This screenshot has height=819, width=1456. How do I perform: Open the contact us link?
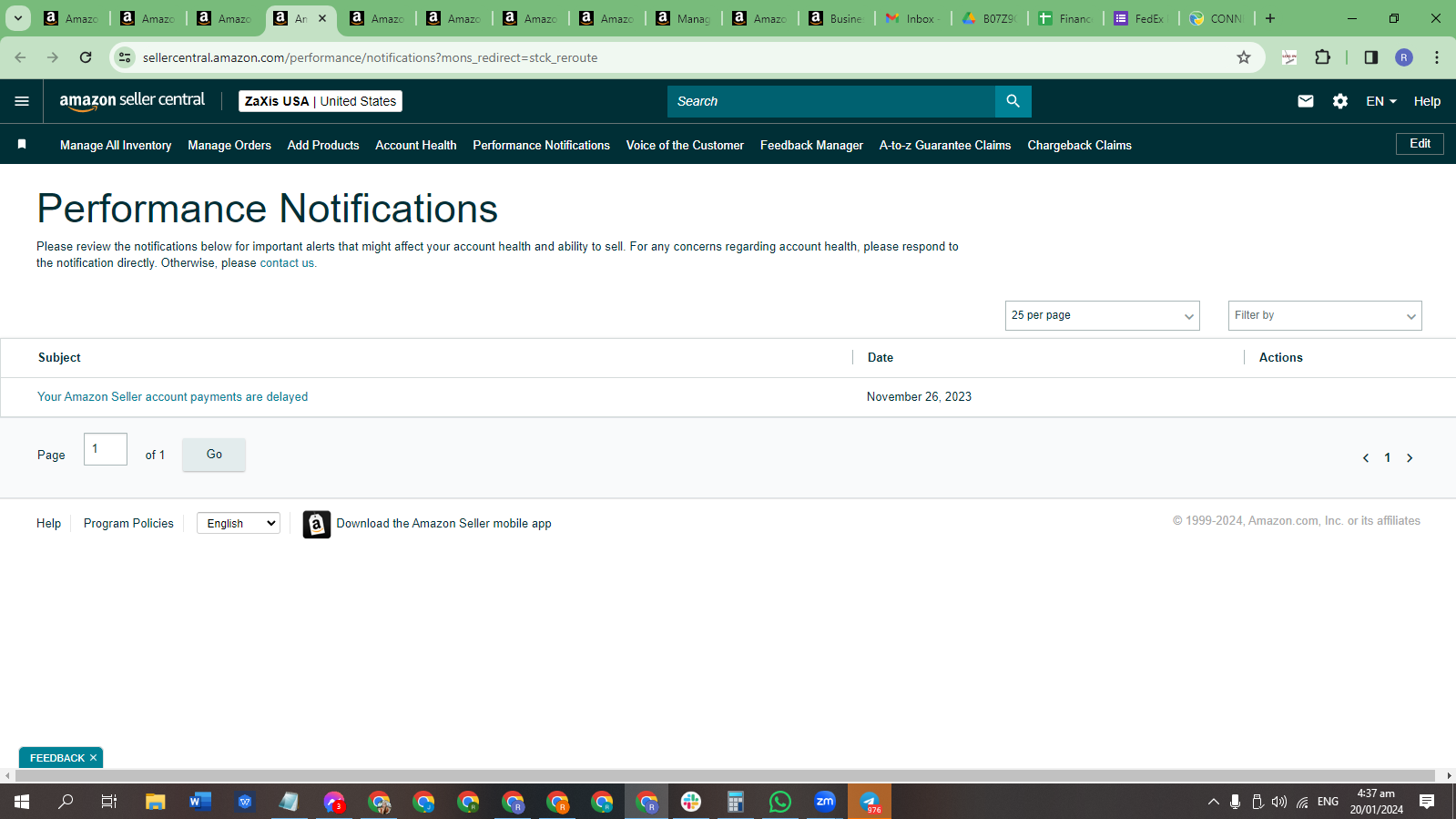coord(287,263)
